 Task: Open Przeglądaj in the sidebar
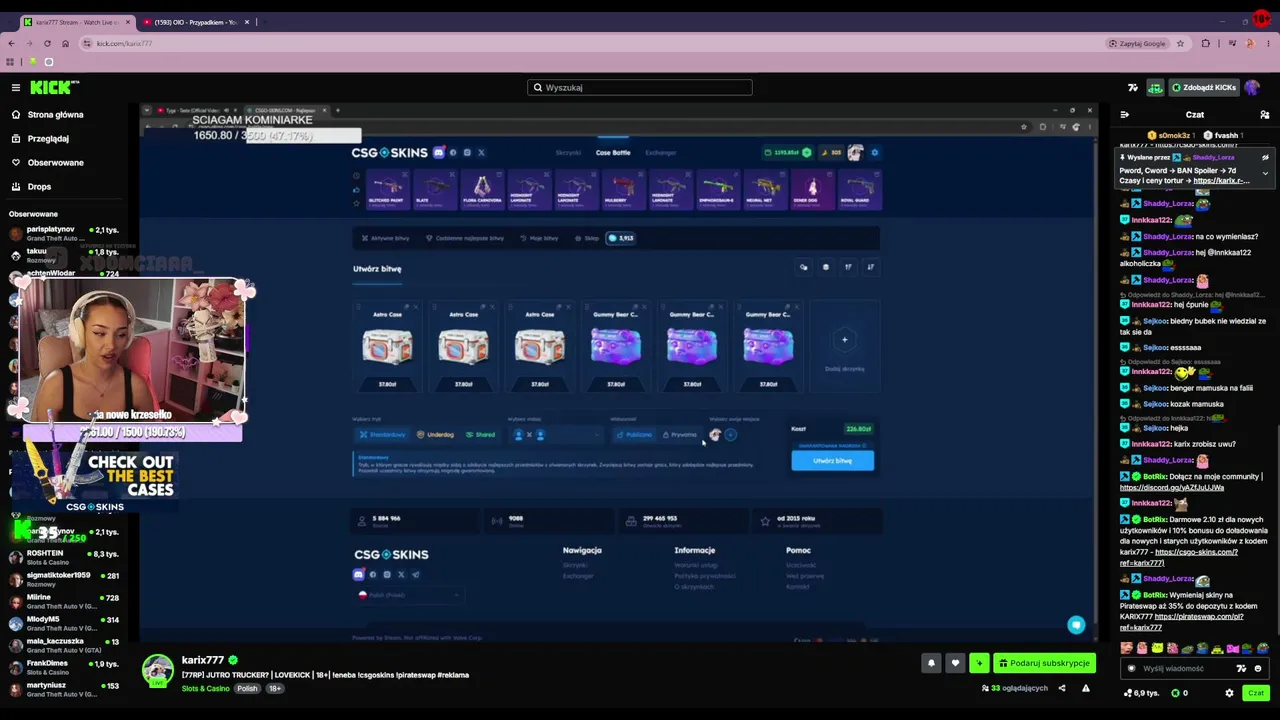click(48, 139)
